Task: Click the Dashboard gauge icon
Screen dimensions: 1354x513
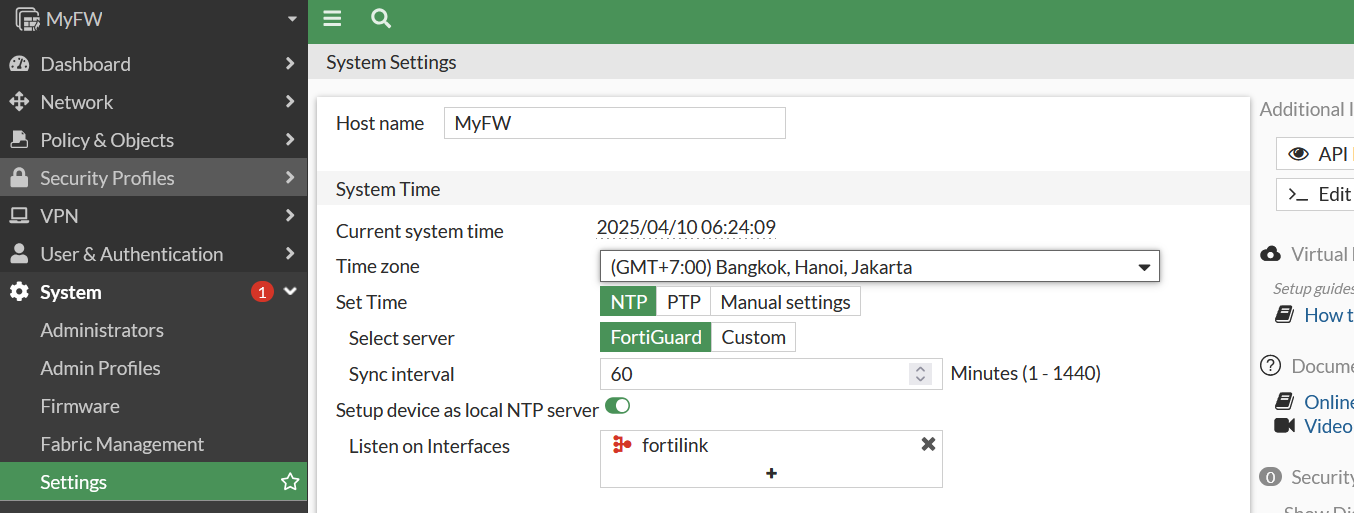Action: click(x=19, y=64)
